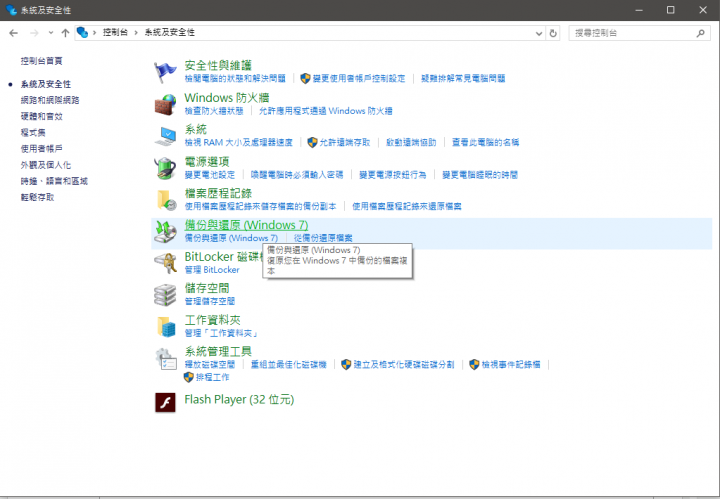The width and height of the screenshot is (720, 499).
Task: Refresh the control panel view
Action: click(x=553, y=33)
